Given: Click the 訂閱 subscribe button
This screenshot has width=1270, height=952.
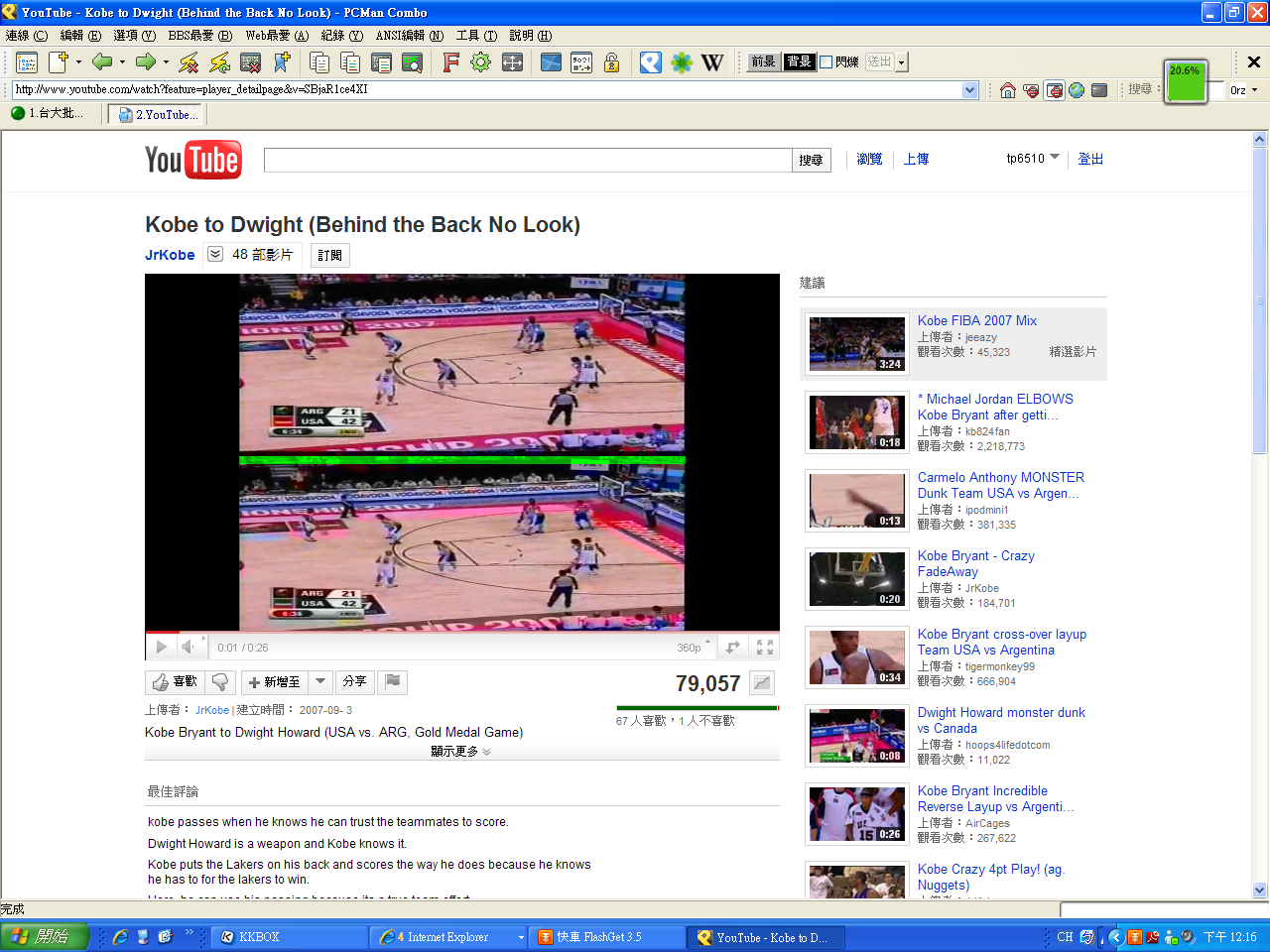Looking at the screenshot, I should coord(330,255).
